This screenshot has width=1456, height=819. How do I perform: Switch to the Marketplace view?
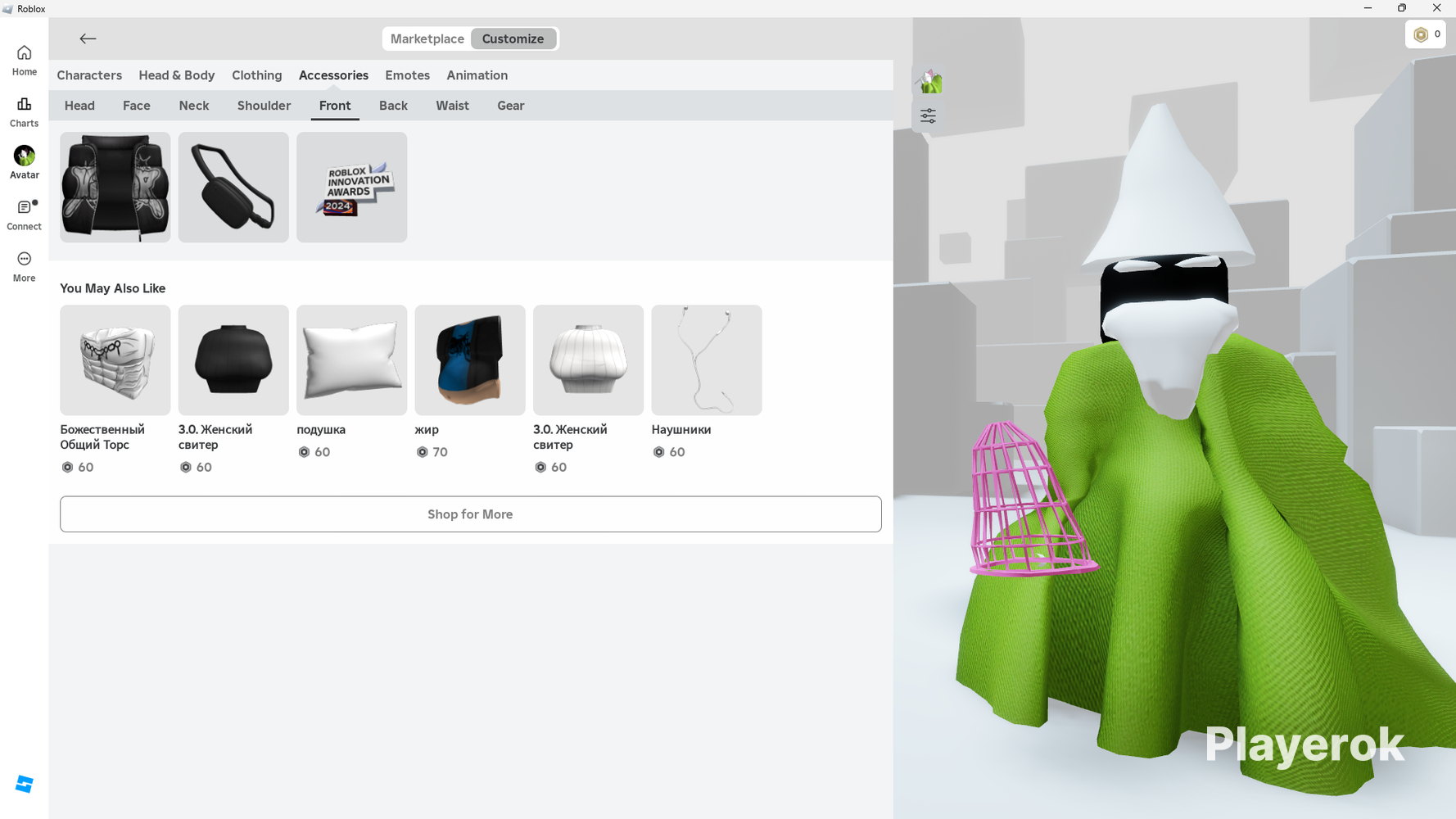tap(427, 38)
